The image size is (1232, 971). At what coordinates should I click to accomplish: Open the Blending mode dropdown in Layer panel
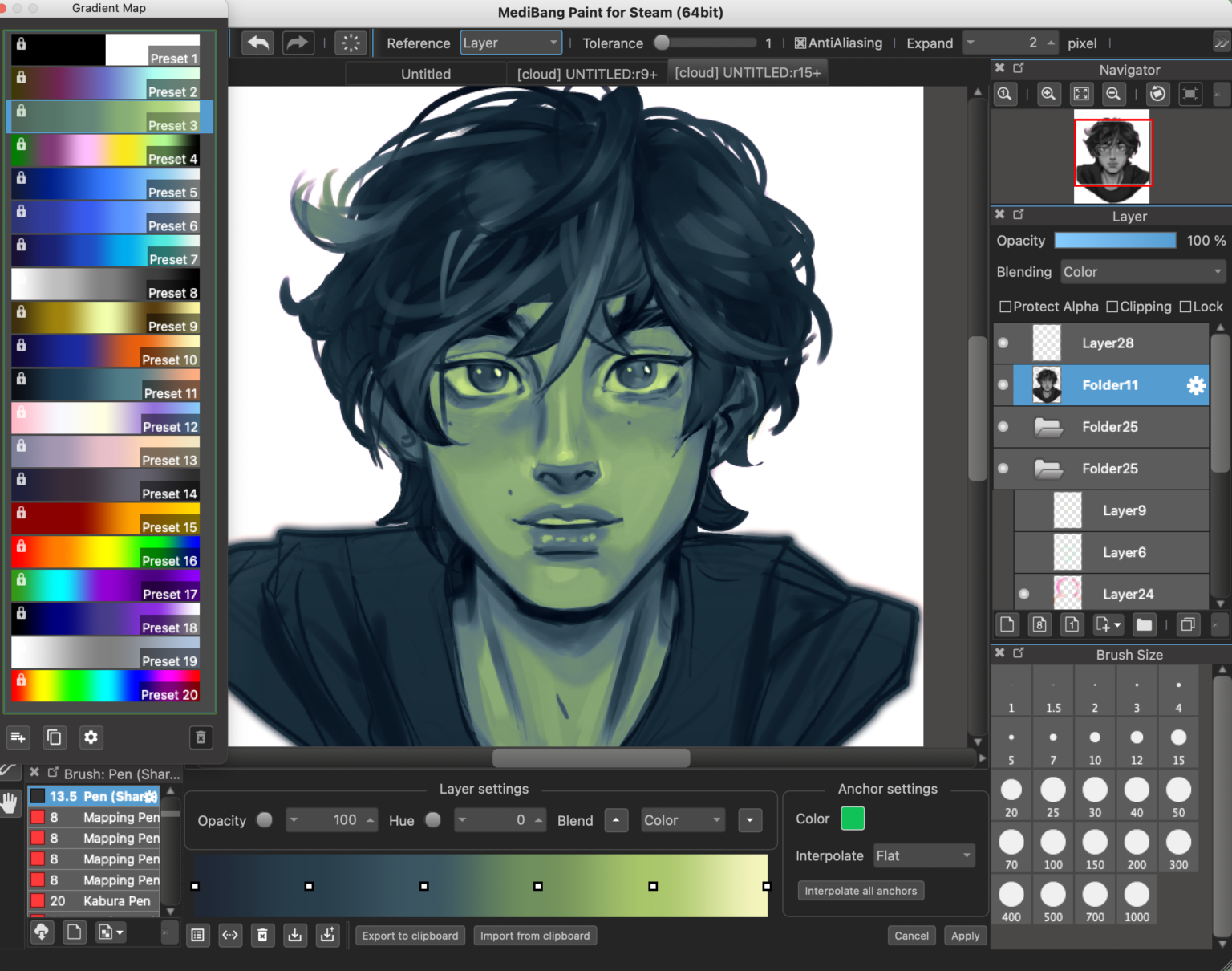coord(1142,271)
